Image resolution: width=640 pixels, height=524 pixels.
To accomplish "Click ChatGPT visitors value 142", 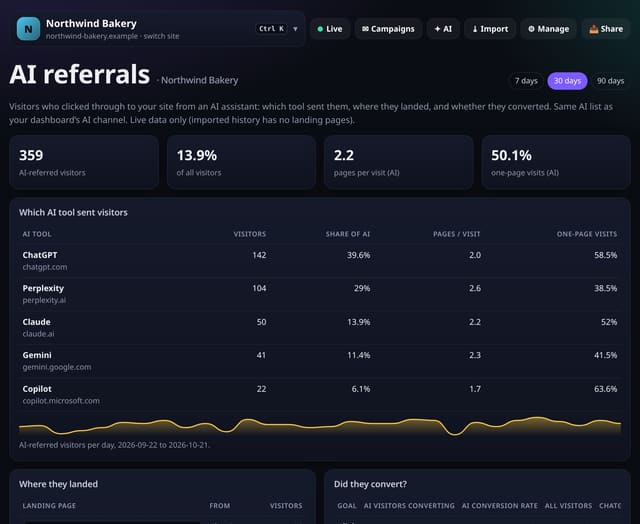I will pyautogui.click(x=259, y=255).
